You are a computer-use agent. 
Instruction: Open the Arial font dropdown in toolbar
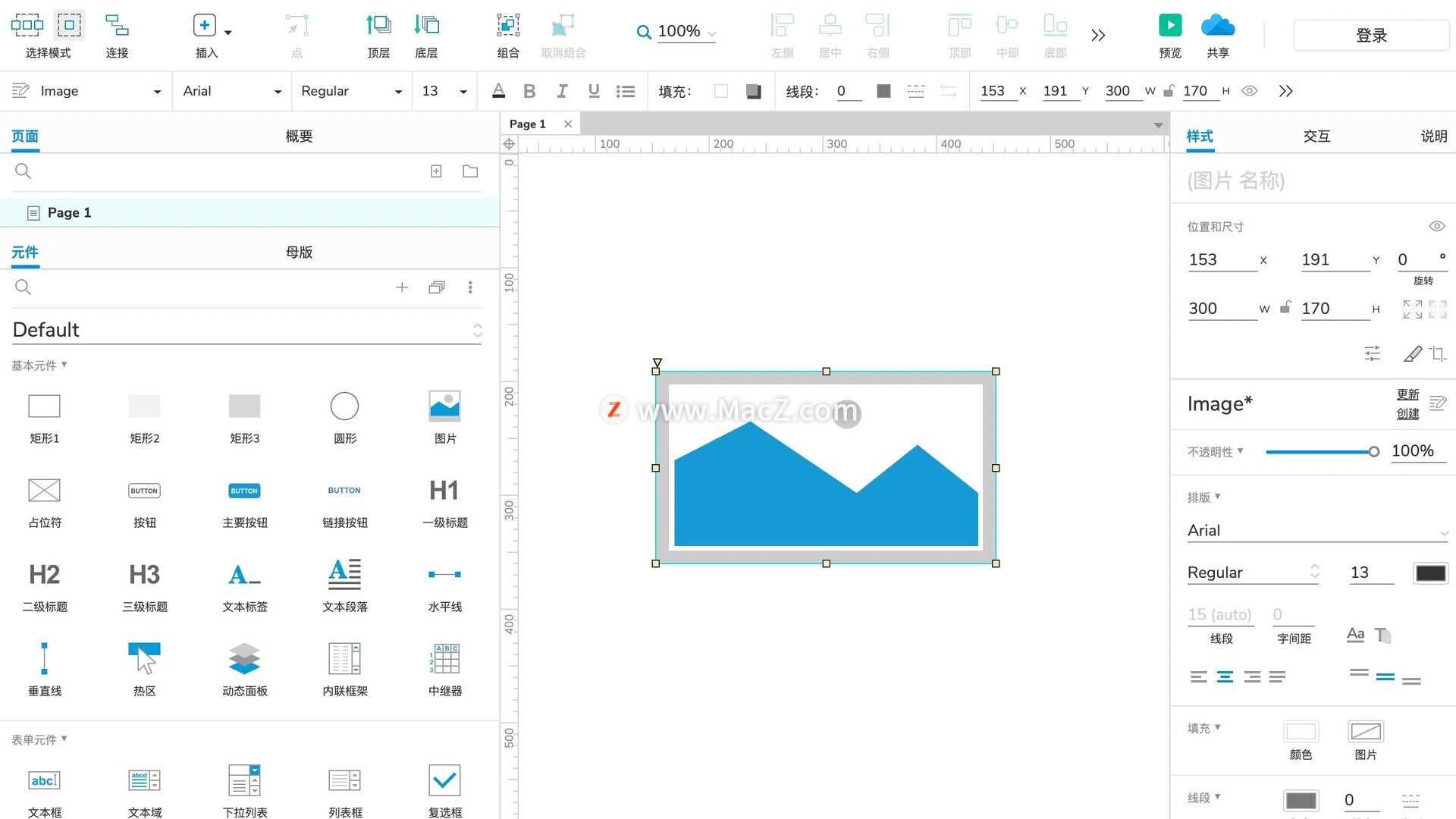coord(231,91)
